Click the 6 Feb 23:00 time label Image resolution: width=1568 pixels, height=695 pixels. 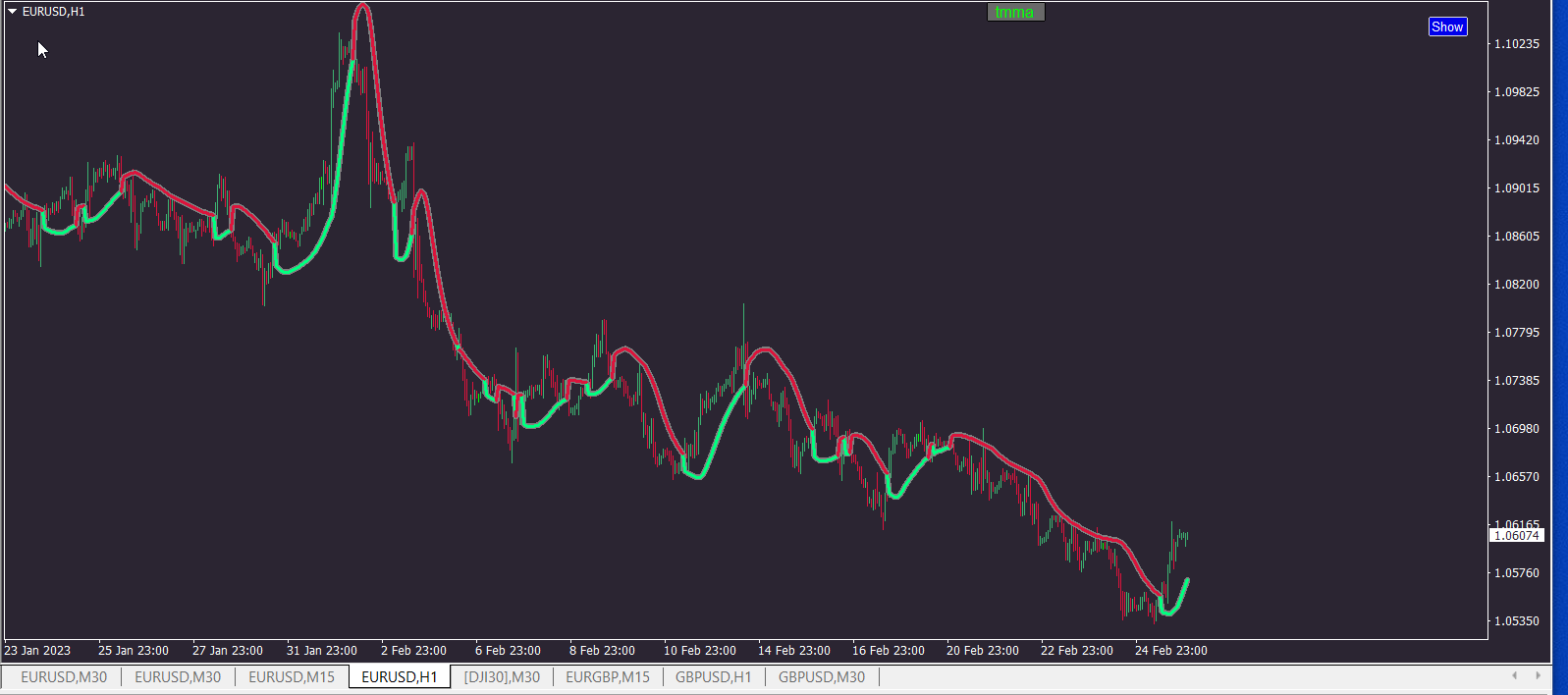point(508,650)
